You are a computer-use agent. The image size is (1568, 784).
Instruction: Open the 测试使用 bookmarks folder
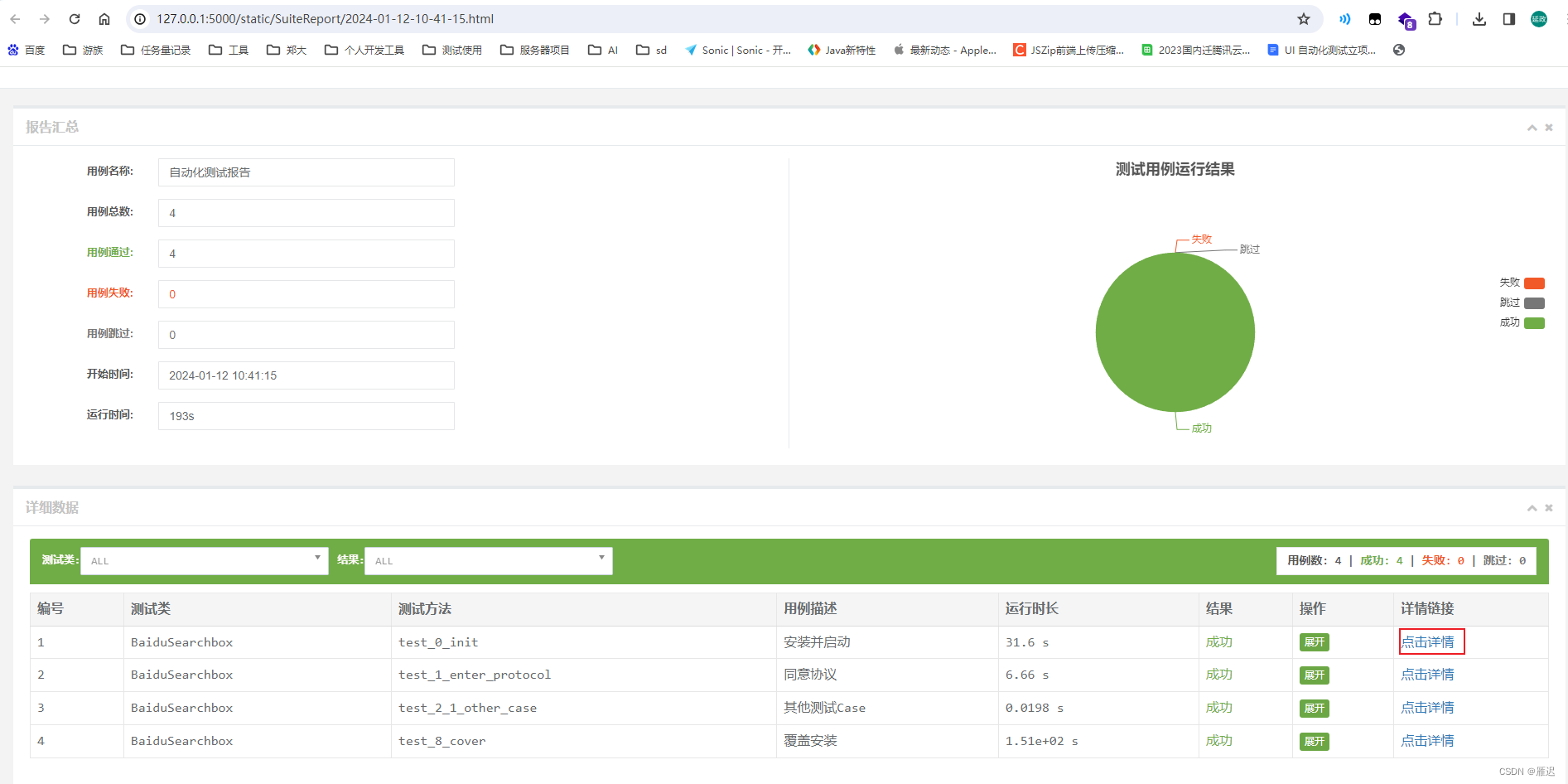point(452,51)
